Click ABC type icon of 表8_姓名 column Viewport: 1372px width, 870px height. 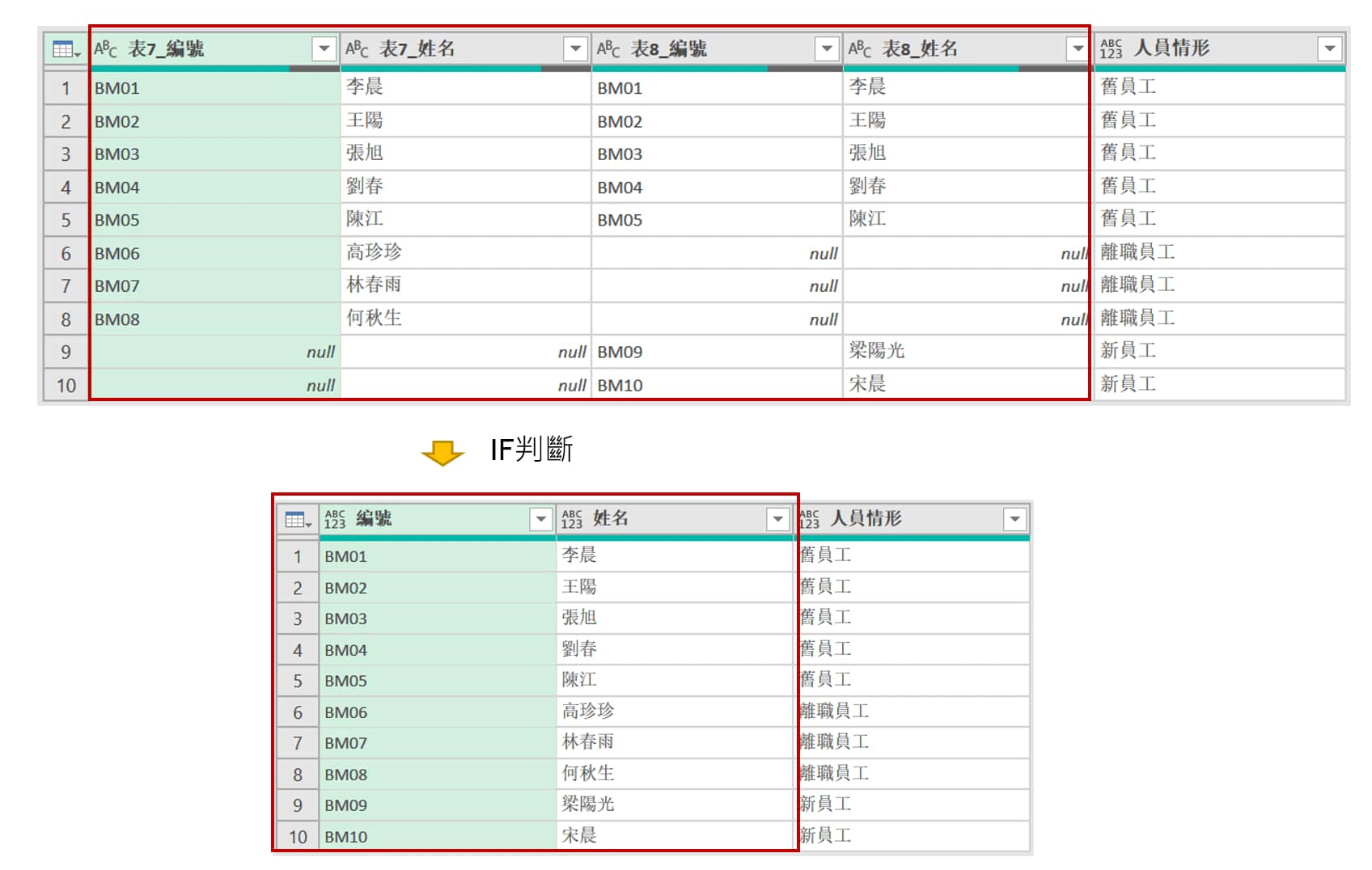point(859,49)
